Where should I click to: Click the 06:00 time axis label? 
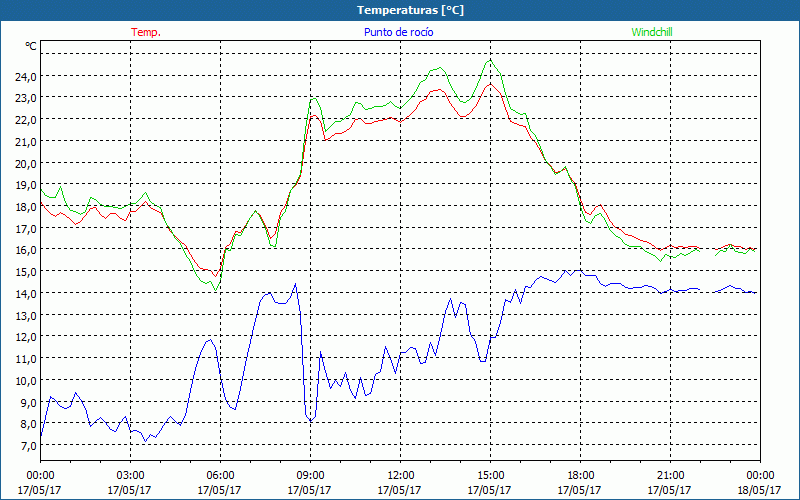click(x=220, y=476)
